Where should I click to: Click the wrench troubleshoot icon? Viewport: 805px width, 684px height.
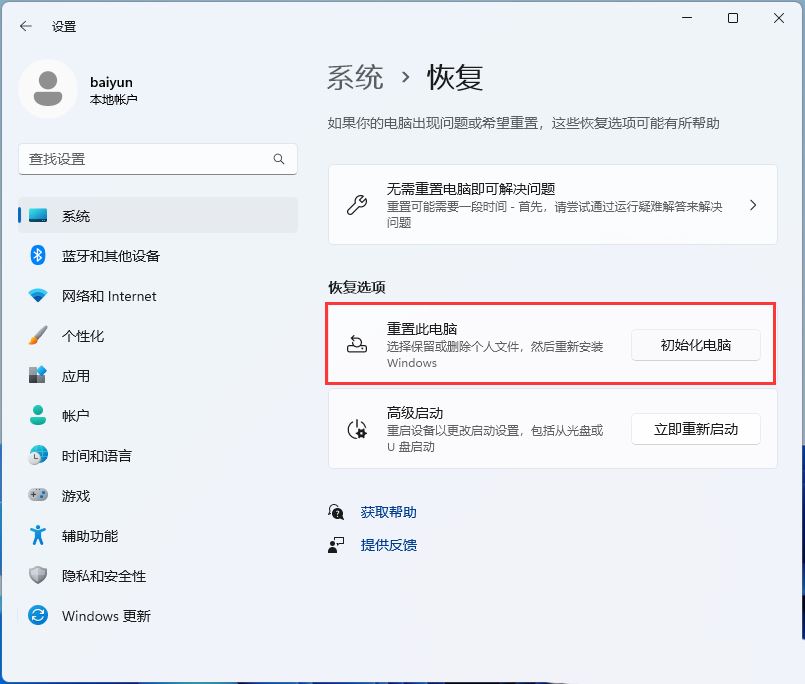point(357,205)
